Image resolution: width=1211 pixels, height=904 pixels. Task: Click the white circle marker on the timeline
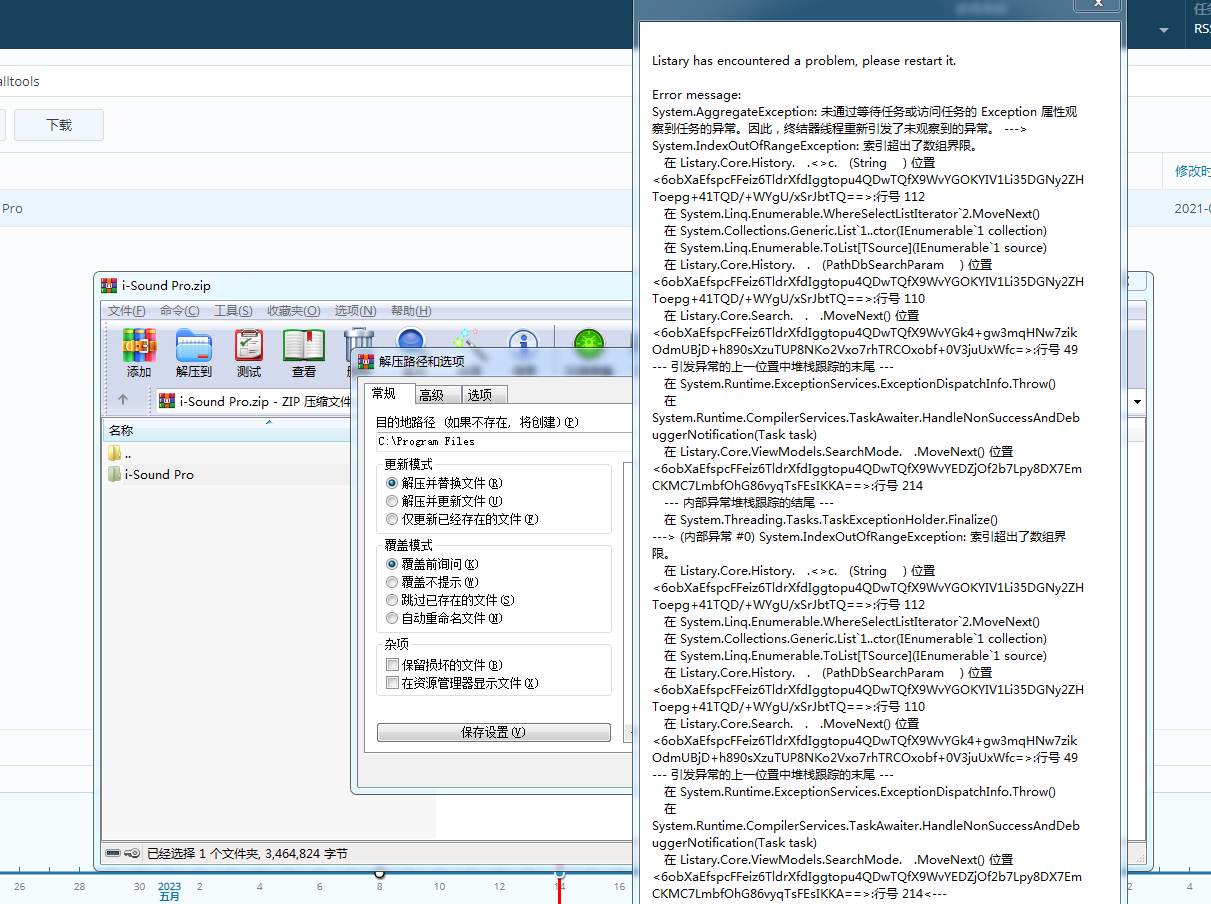click(x=379, y=873)
